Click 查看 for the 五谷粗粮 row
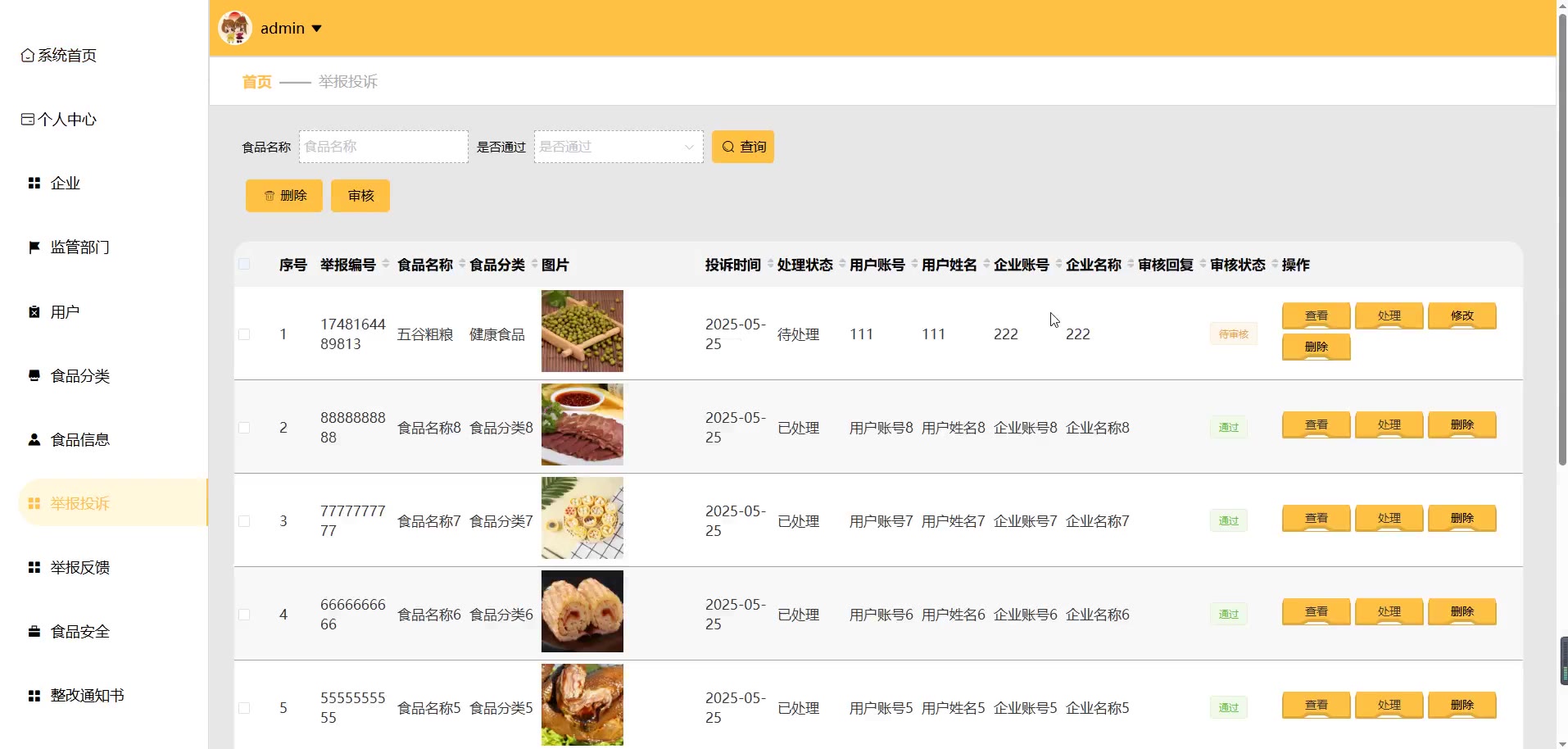The width and height of the screenshot is (1568, 749). pos(1316,315)
